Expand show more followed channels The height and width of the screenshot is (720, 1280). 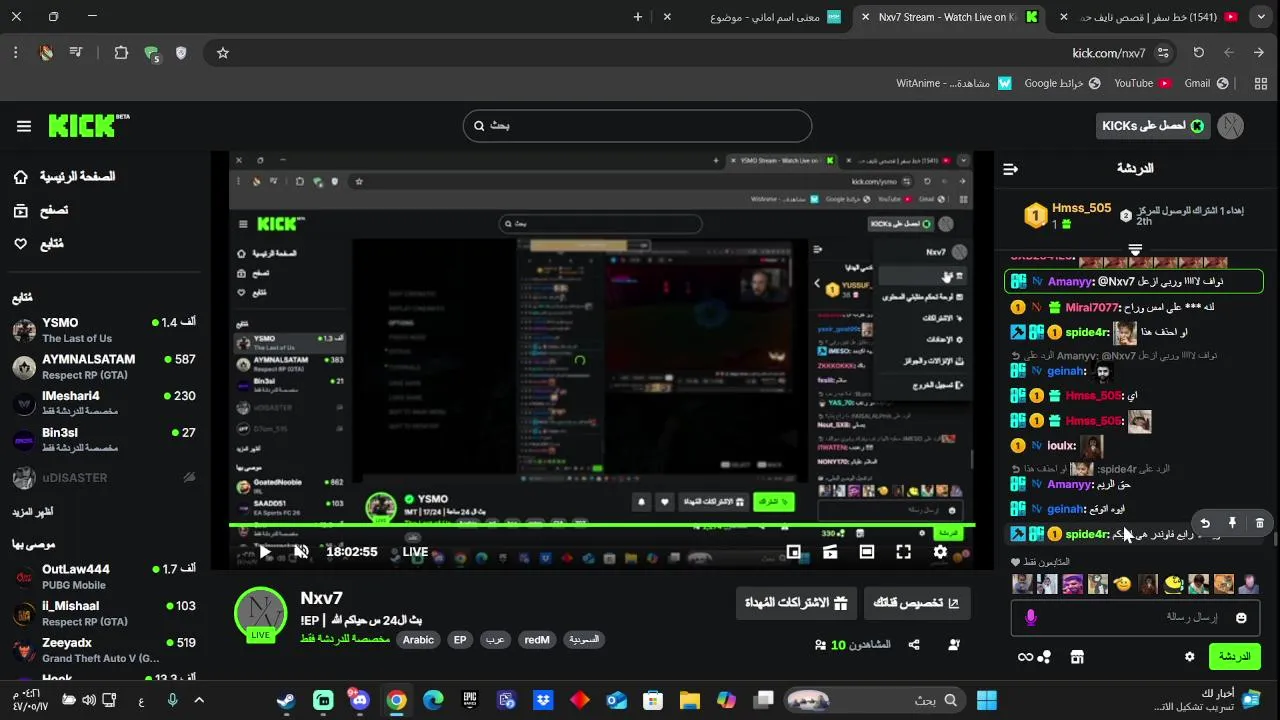33,512
